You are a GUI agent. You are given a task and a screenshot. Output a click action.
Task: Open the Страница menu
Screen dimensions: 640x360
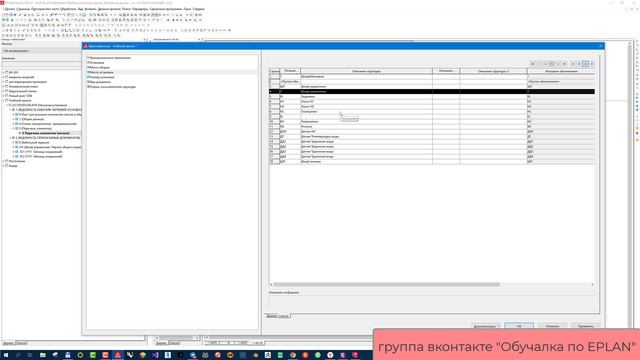23,9
